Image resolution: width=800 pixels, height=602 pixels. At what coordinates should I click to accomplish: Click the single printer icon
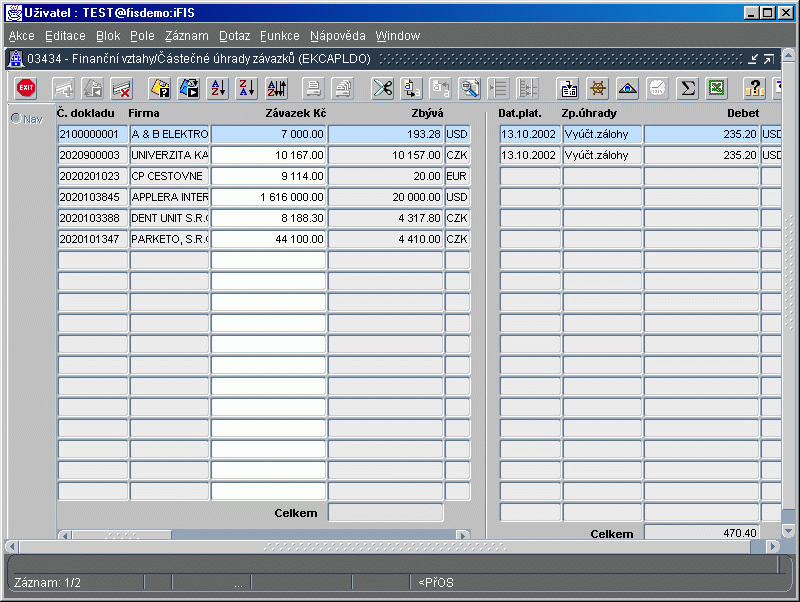(313, 89)
